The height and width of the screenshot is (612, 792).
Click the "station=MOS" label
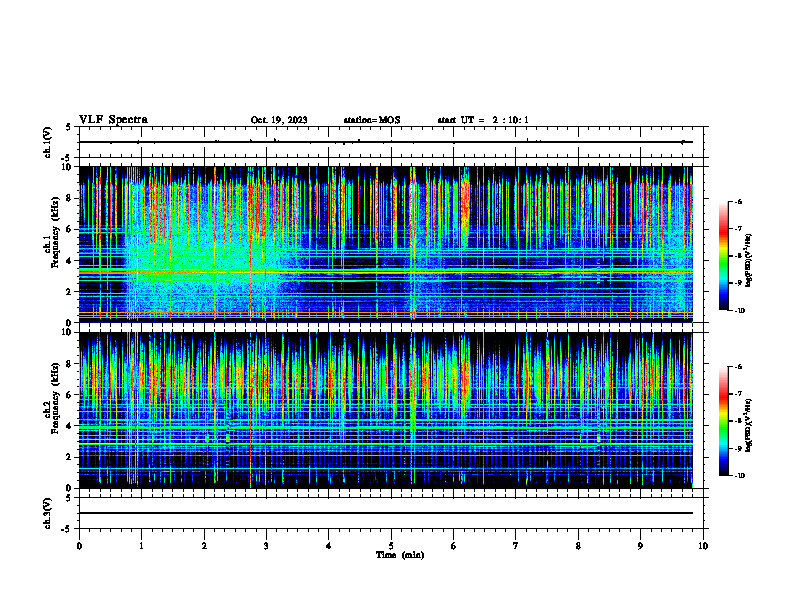tap(372, 120)
